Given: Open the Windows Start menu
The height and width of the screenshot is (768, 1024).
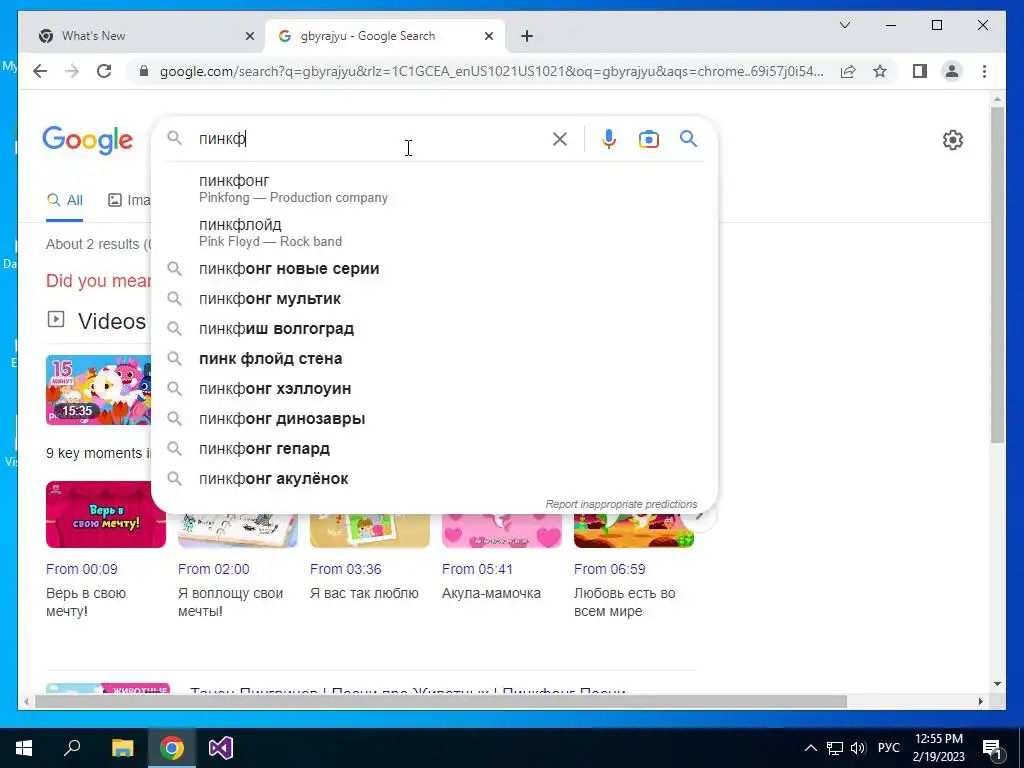Looking at the screenshot, I should tap(24, 748).
